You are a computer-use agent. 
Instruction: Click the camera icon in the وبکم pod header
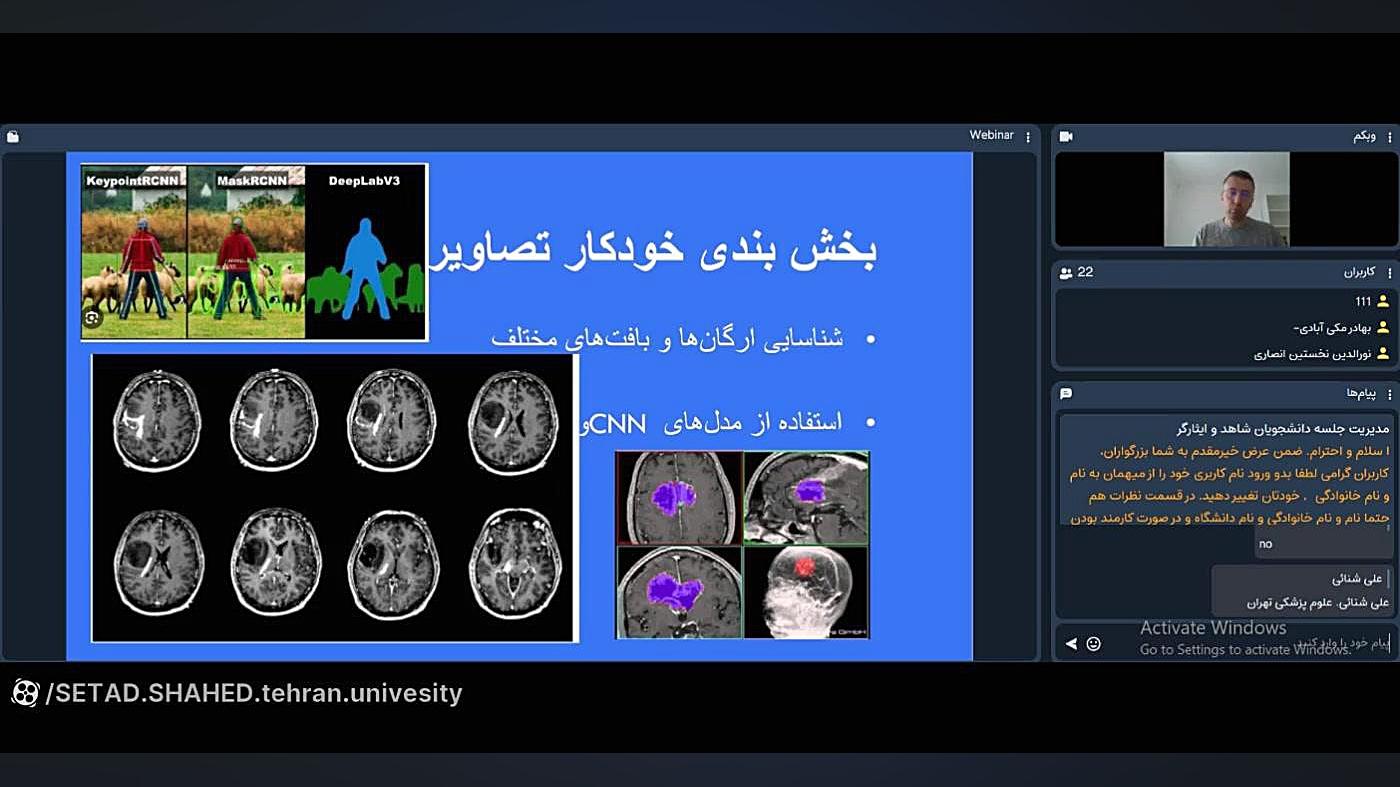click(1066, 136)
